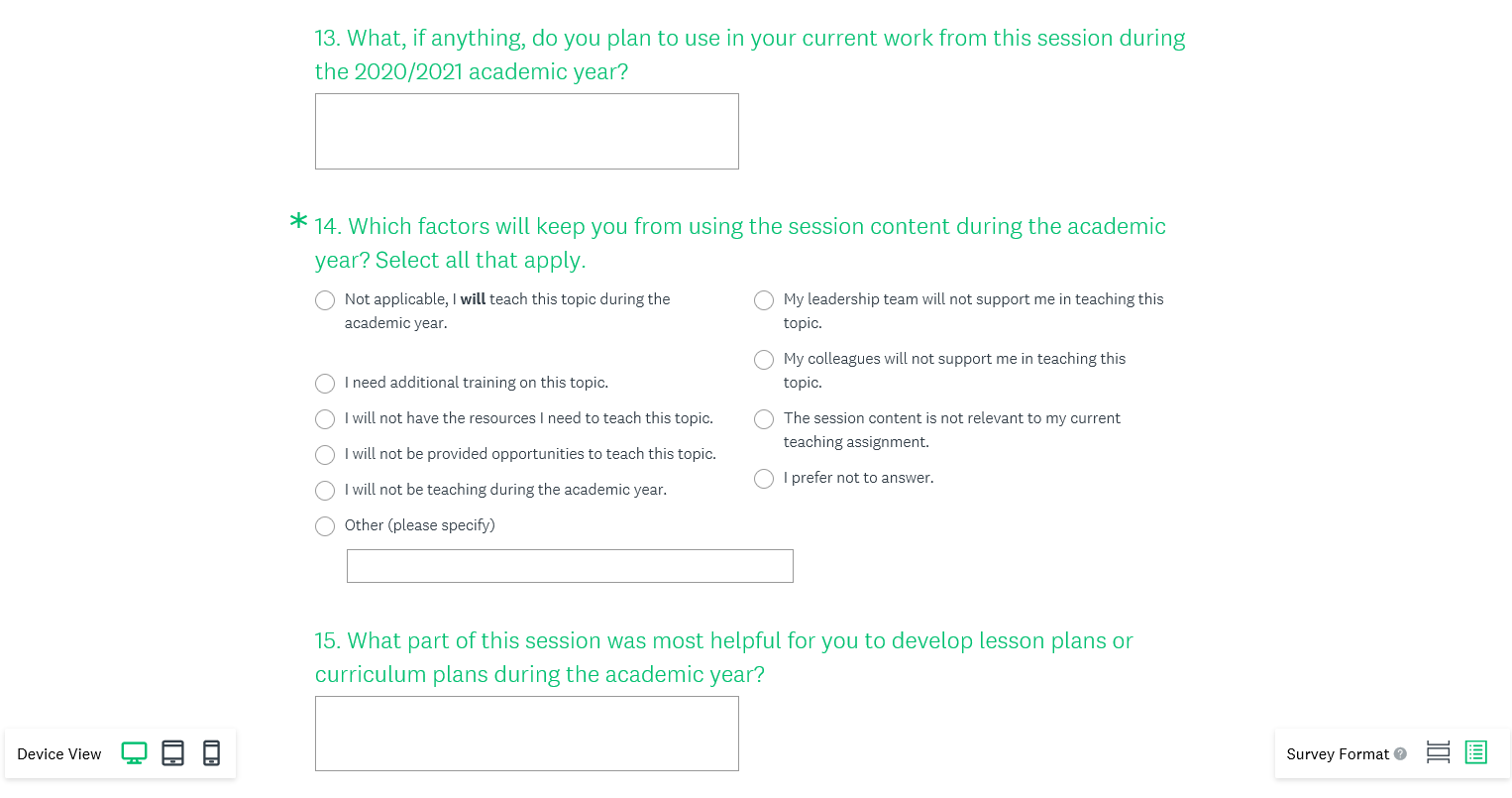Open the Survey Format help tooltip
This screenshot has height=798, width=1512.
click(x=1400, y=753)
